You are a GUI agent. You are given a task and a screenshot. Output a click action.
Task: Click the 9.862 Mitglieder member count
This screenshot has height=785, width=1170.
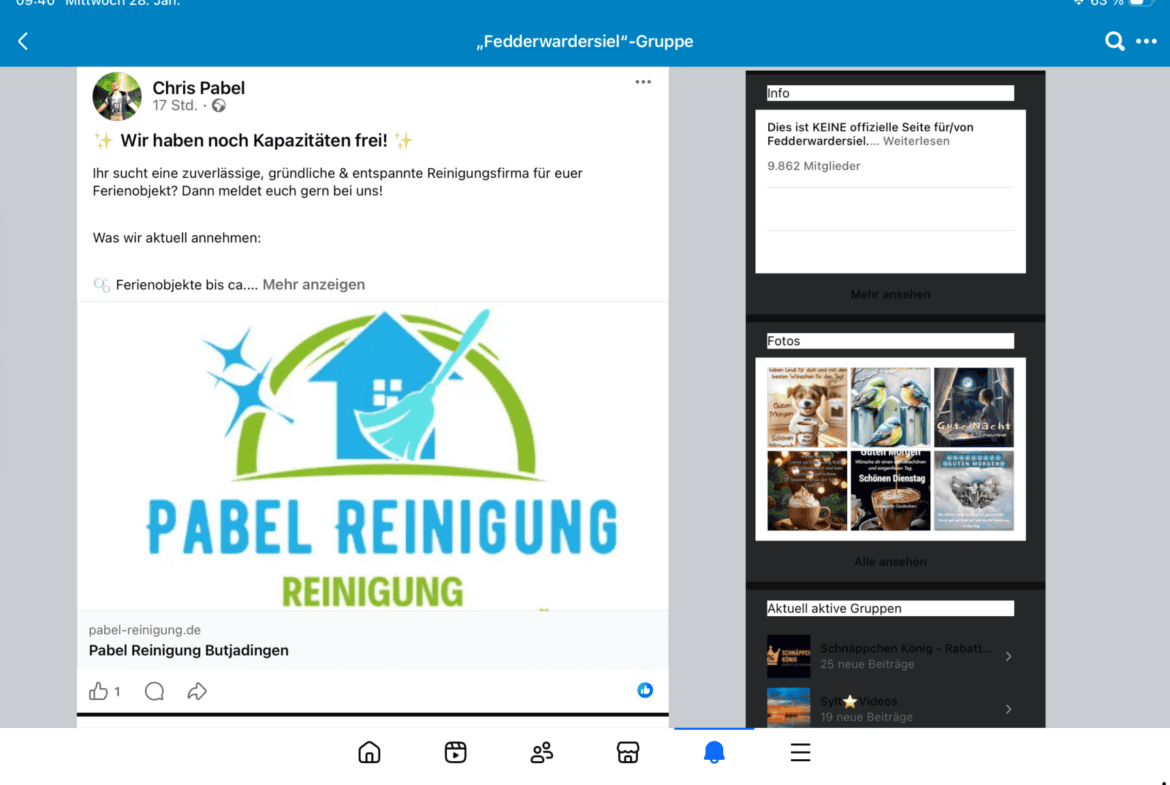[x=813, y=166]
